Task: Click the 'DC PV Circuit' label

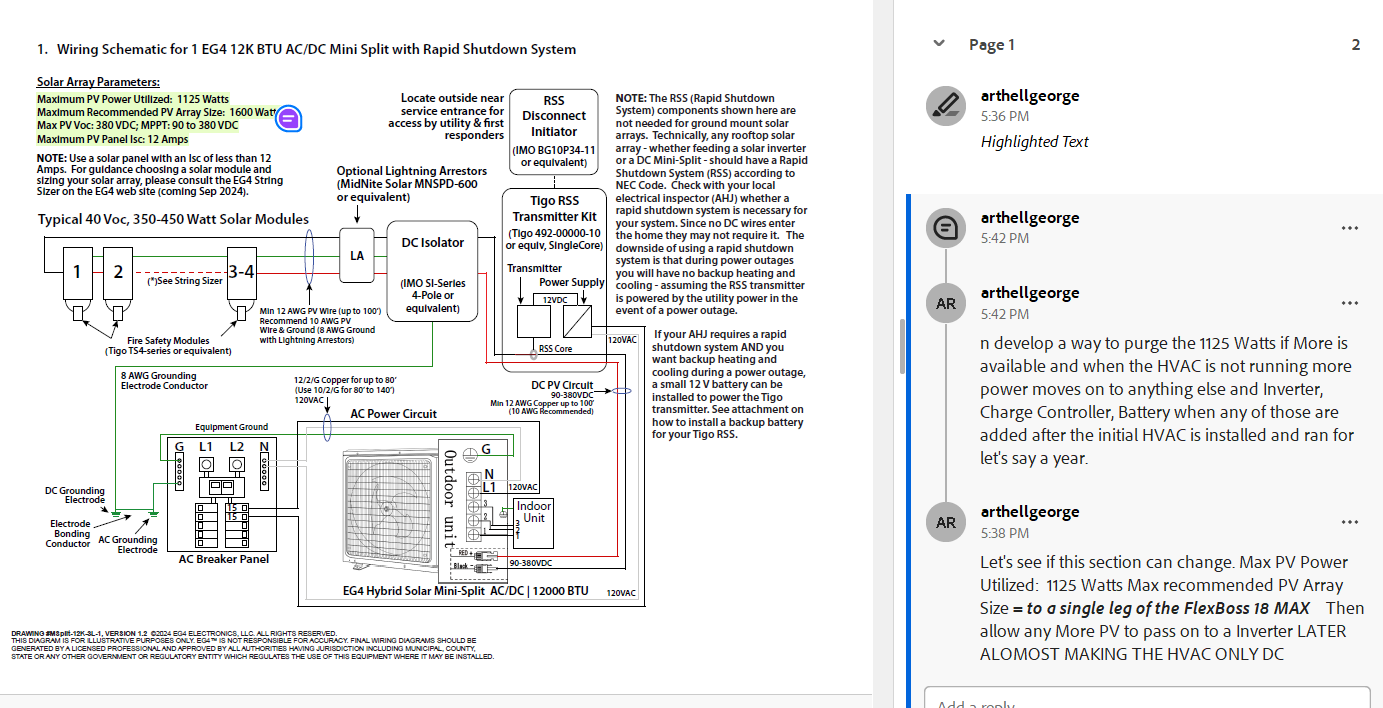Action: pyautogui.click(x=562, y=385)
